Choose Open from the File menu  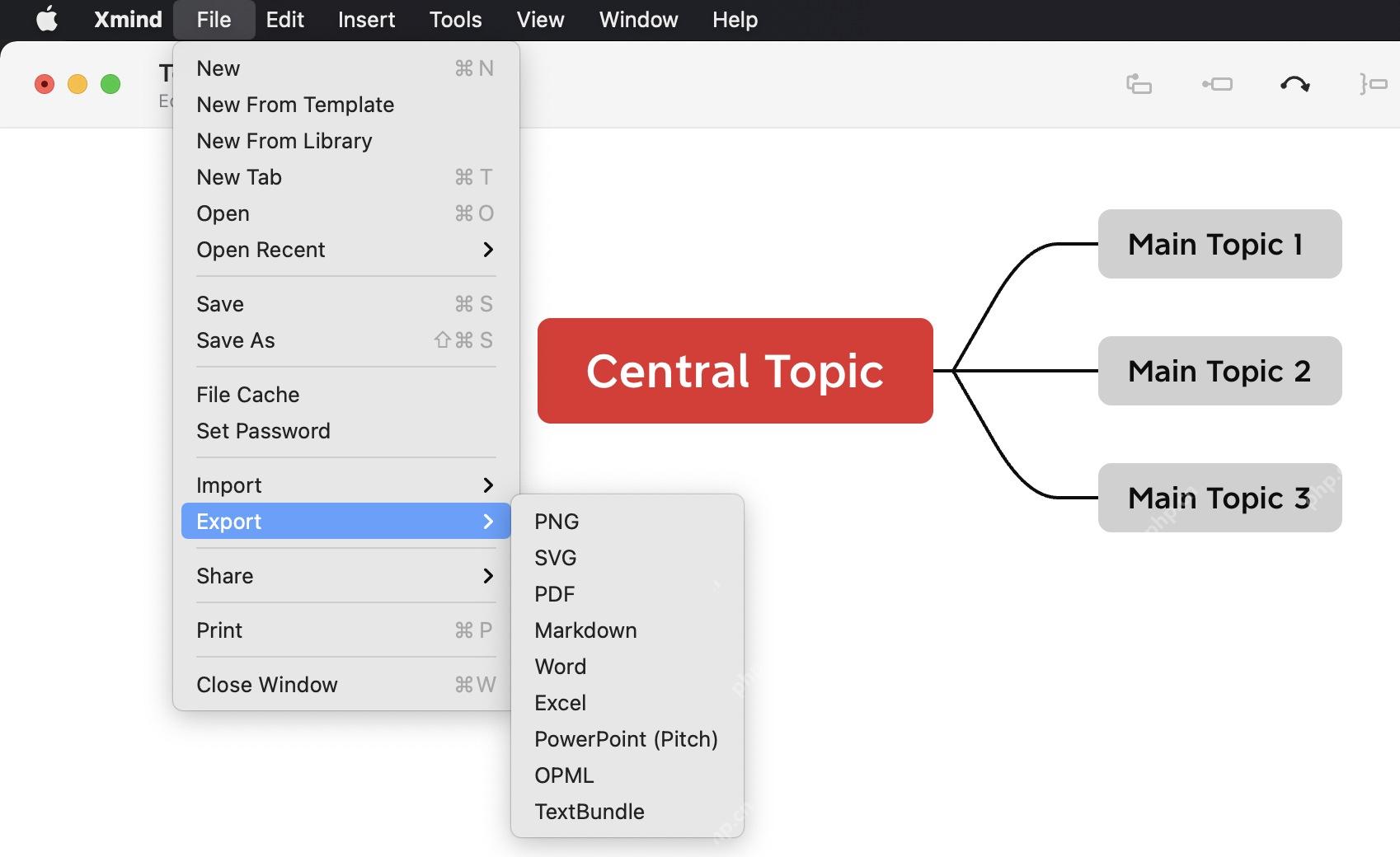pos(346,213)
